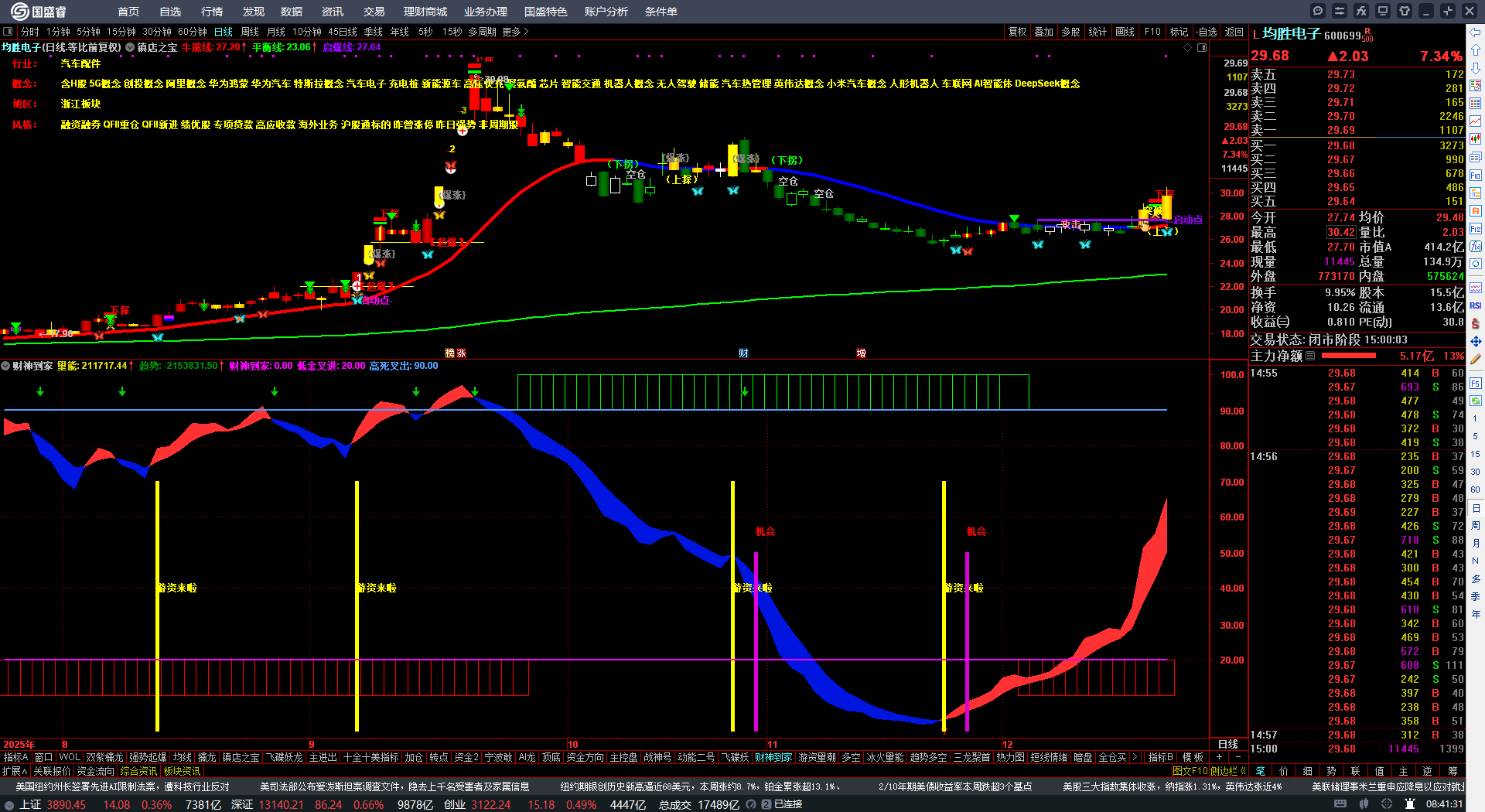Click the F10 company info button
This screenshot has width=1485, height=812.
click(1152, 32)
